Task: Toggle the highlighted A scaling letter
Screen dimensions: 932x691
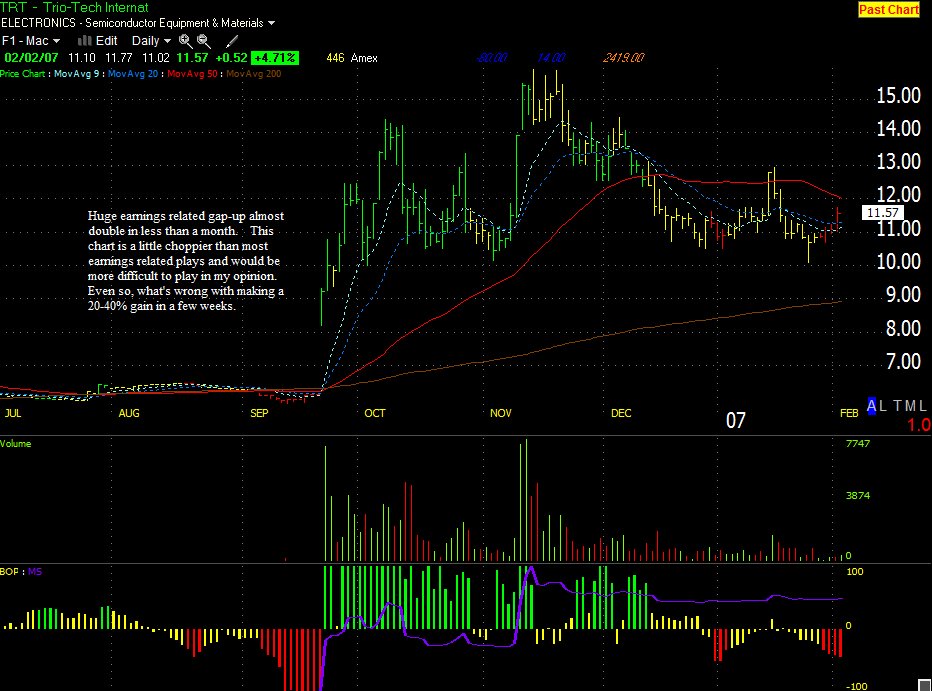Action: click(x=872, y=406)
